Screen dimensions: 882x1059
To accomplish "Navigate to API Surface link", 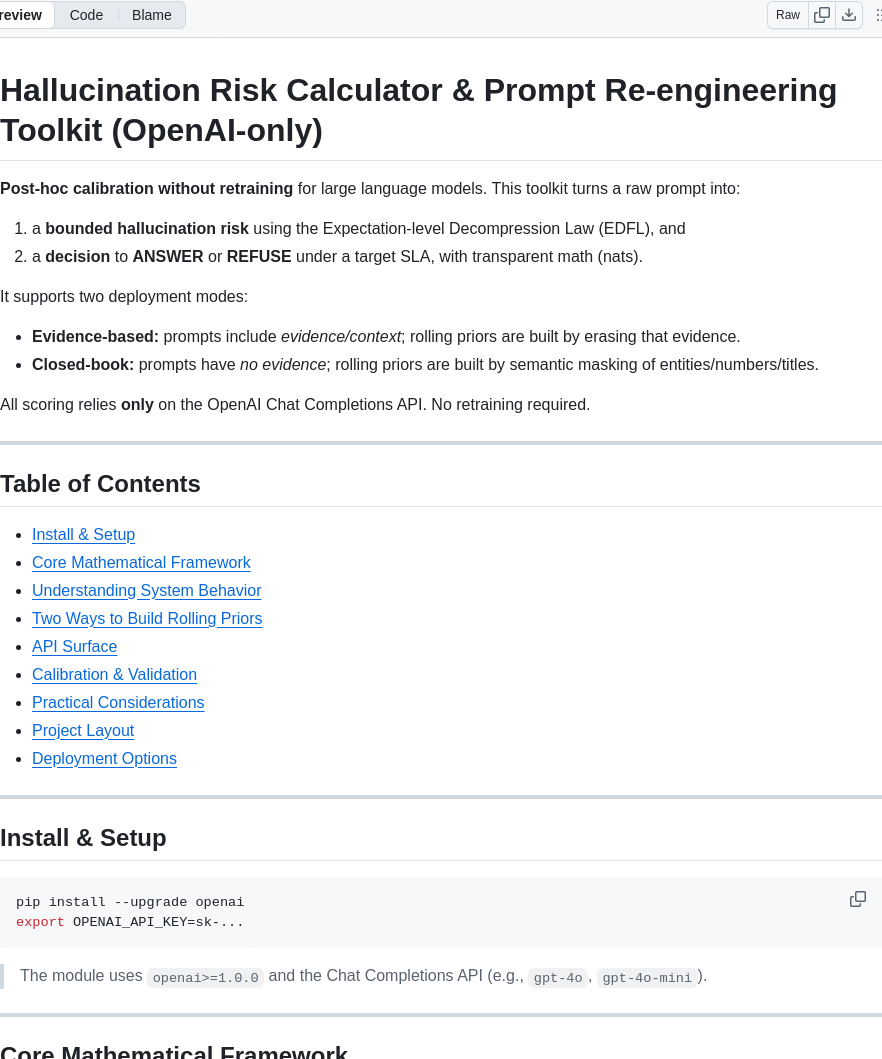I will (74, 647).
